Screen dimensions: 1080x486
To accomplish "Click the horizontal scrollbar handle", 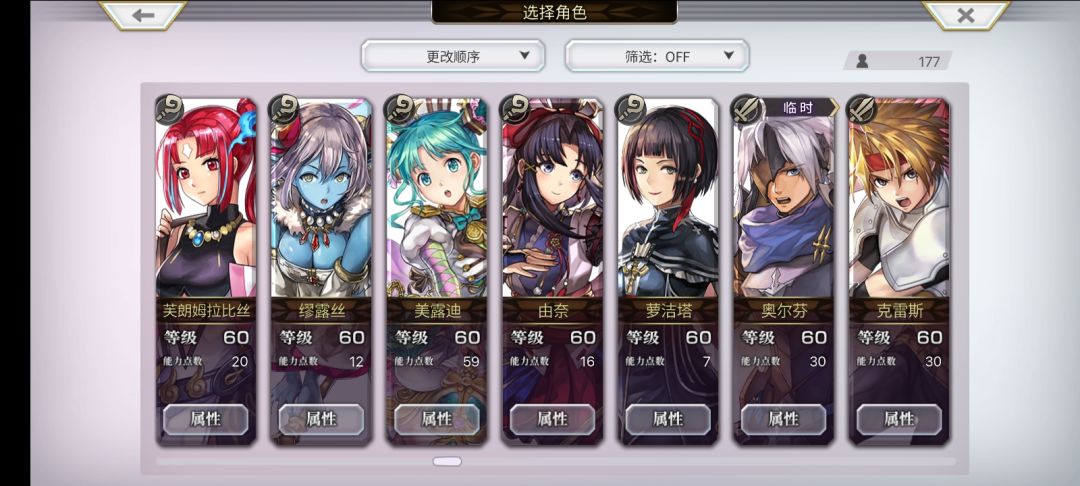I will [x=447, y=461].
